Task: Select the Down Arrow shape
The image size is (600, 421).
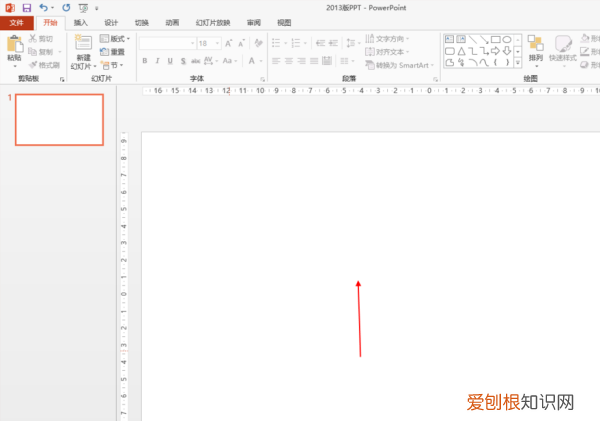Action: click(507, 51)
